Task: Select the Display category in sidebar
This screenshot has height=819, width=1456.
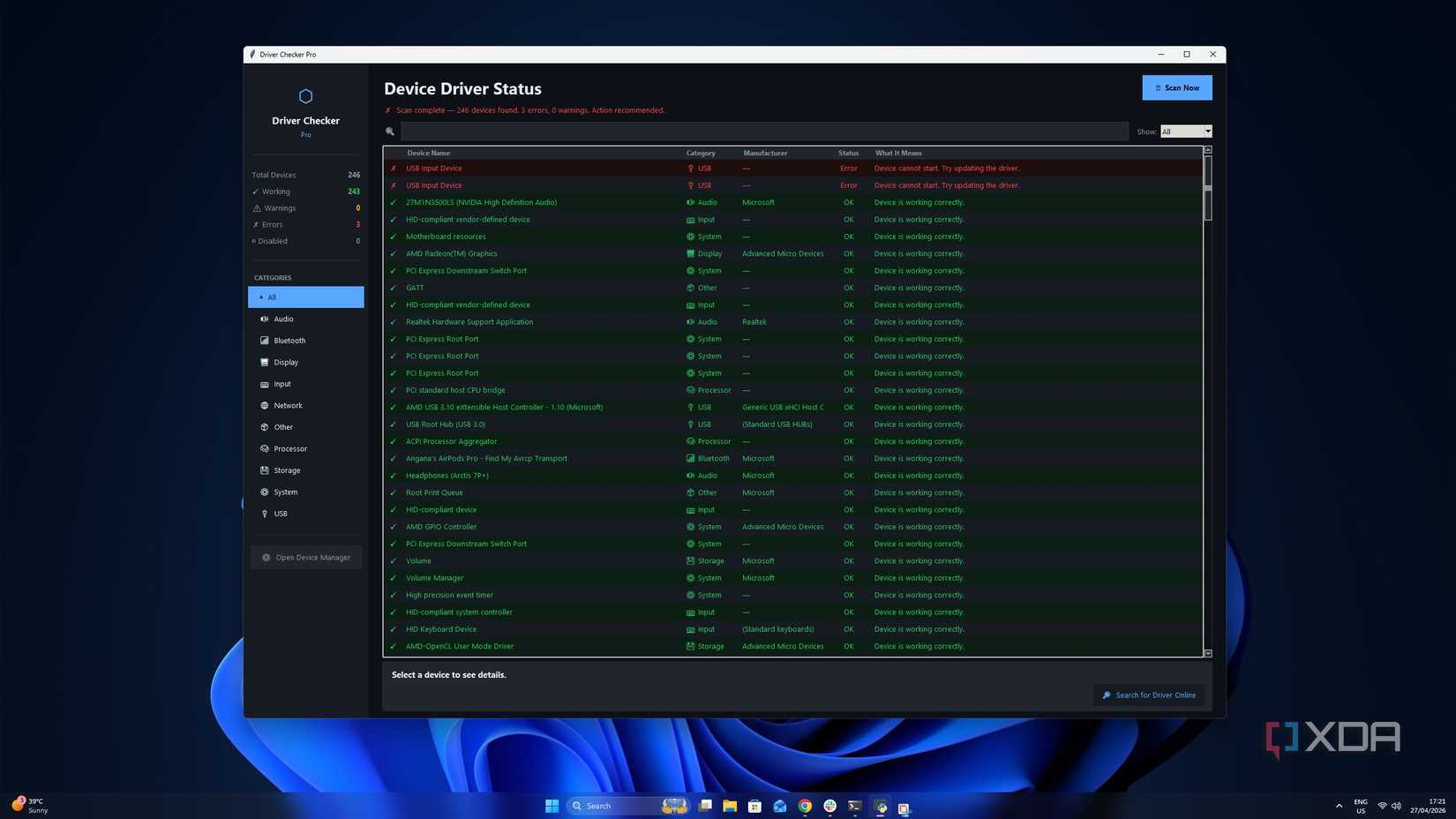Action: click(x=286, y=363)
